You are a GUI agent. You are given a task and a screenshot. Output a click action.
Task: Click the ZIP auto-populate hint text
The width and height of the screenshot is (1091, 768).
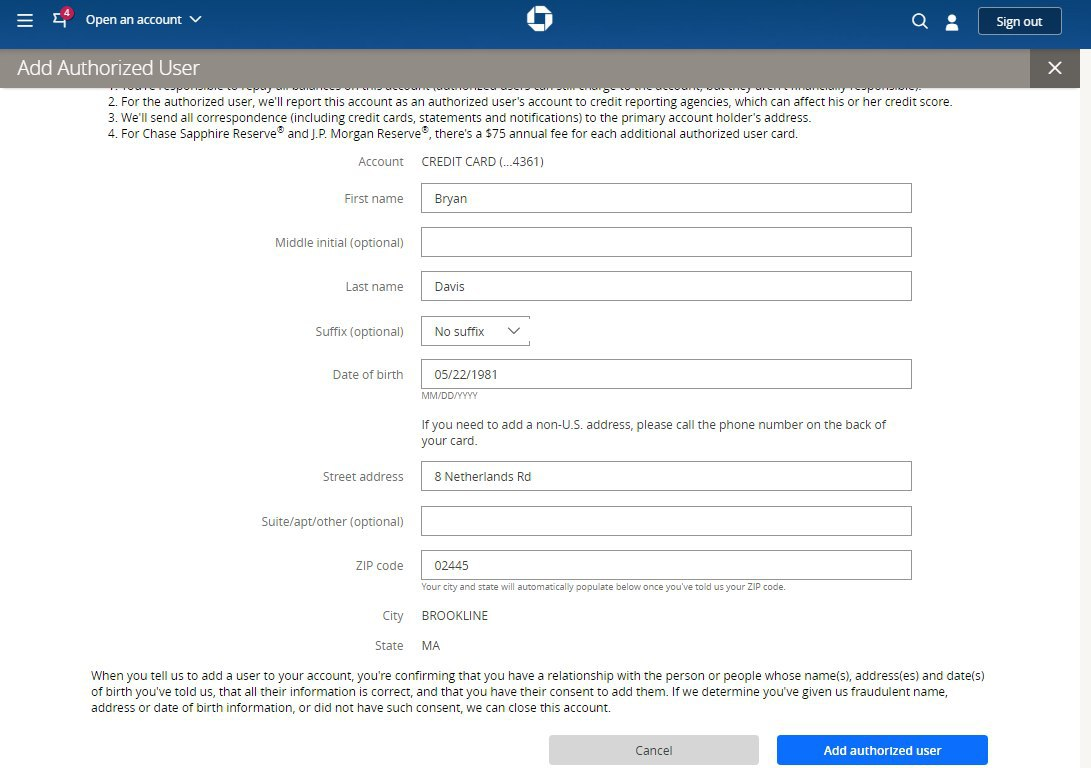pyautogui.click(x=603, y=586)
